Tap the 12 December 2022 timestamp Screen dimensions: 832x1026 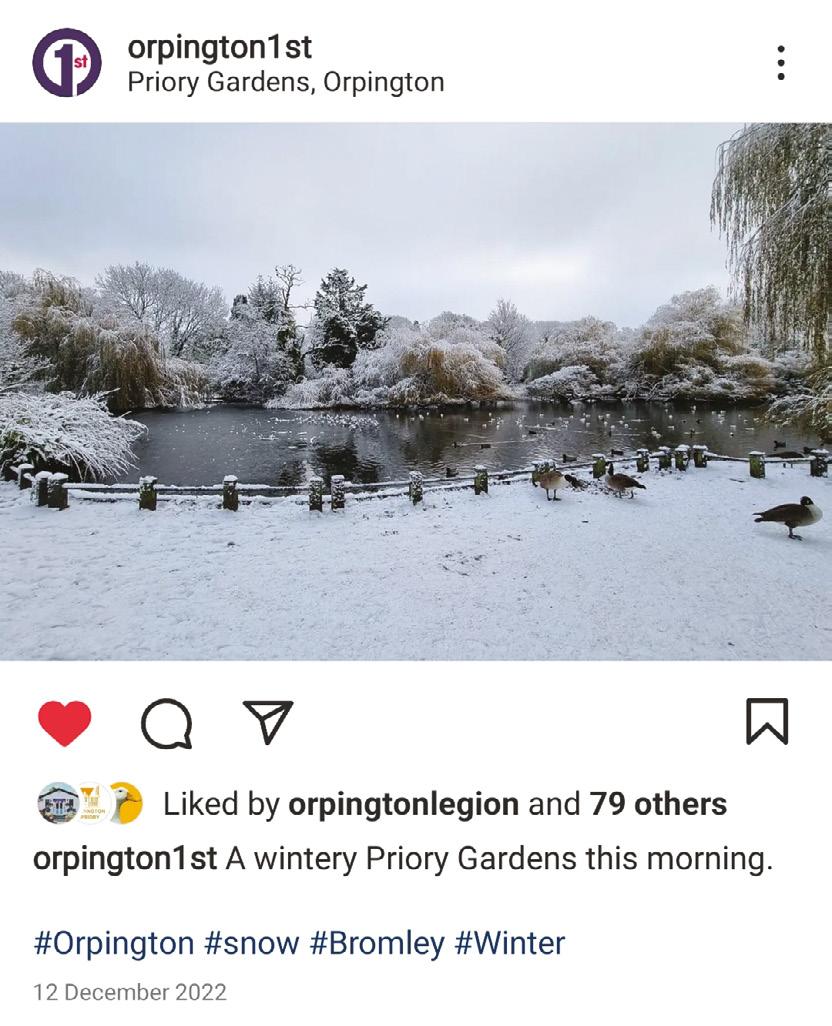130,993
